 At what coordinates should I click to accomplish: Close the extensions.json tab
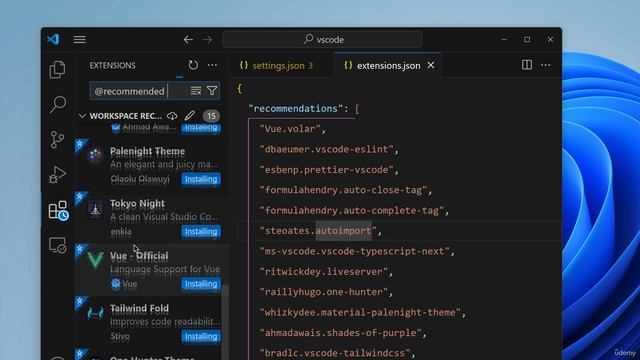[x=431, y=65]
